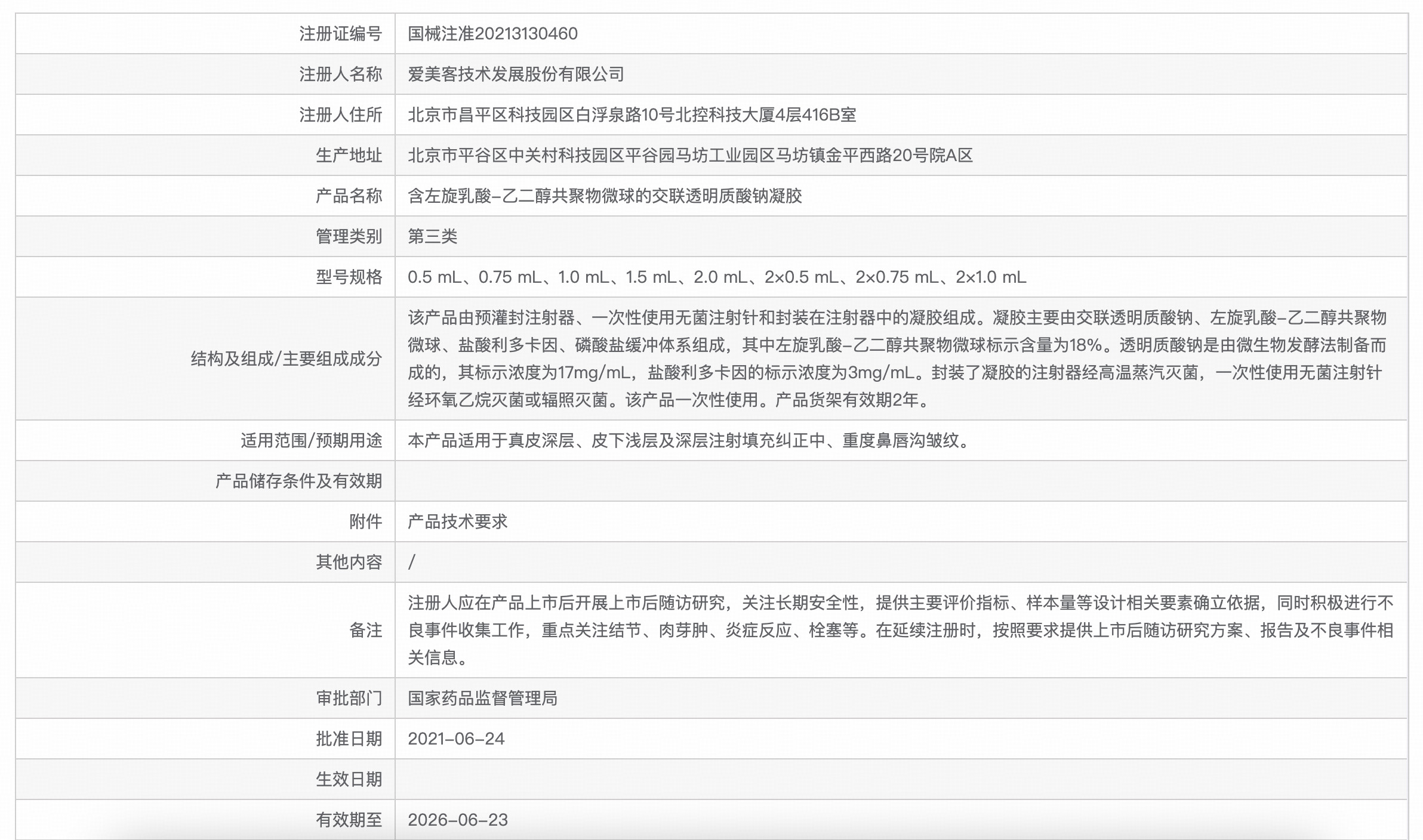The height and width of the screenshot is (840, 1423).
Task: Click the empty 生效日期 value cell
Action: tap(895, 779)
